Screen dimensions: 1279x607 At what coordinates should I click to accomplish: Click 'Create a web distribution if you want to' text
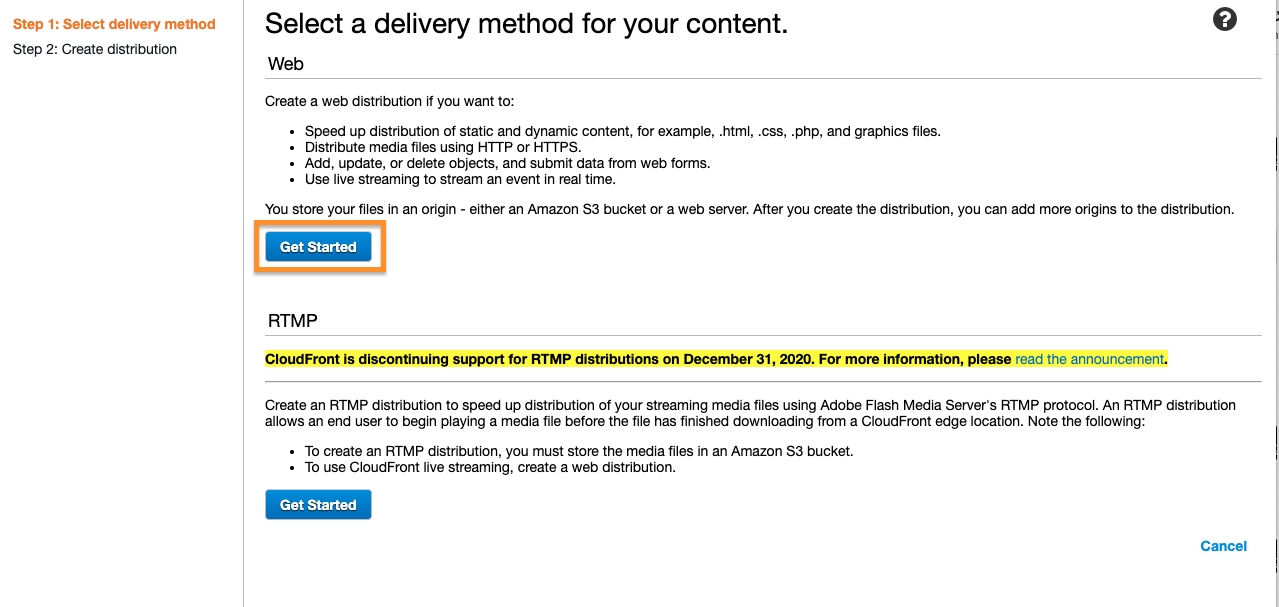coord(389,101)
